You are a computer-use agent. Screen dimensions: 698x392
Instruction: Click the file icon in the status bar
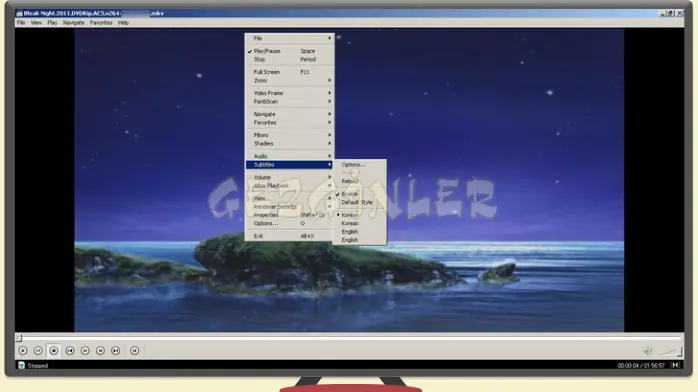(21, 365)
